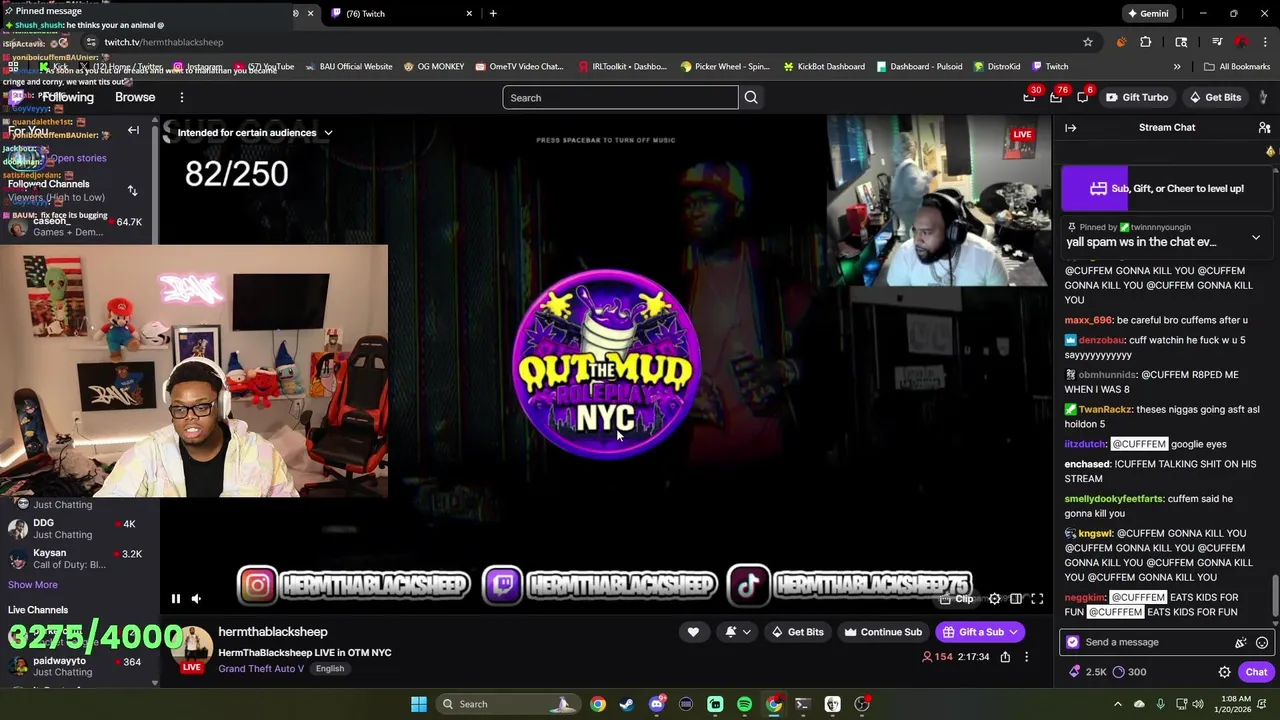1280x720 pixels.
Task: Open Discord from the taskbar
Action: (657, 704)
